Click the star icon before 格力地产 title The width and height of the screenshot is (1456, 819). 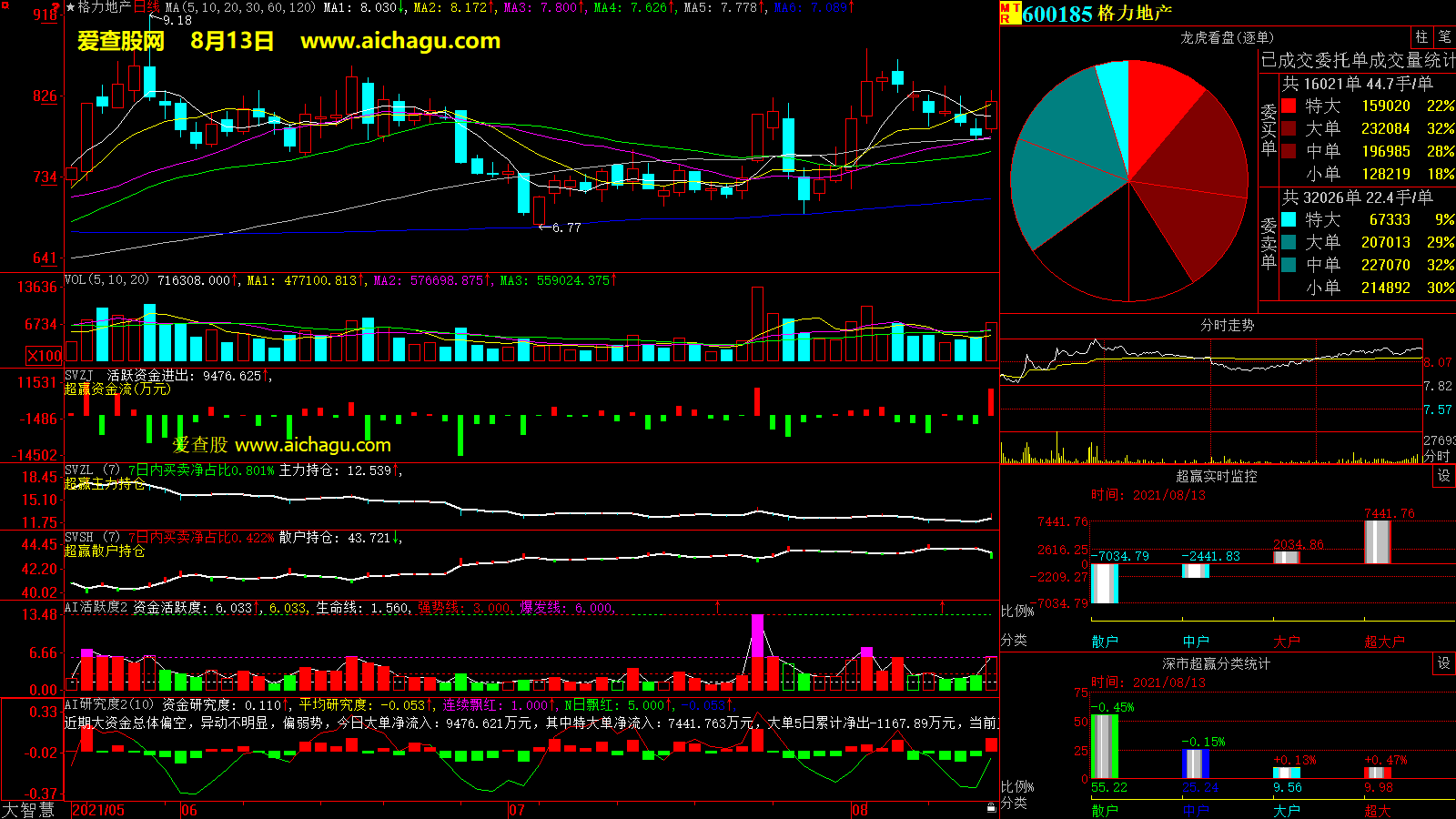point(71,7)
